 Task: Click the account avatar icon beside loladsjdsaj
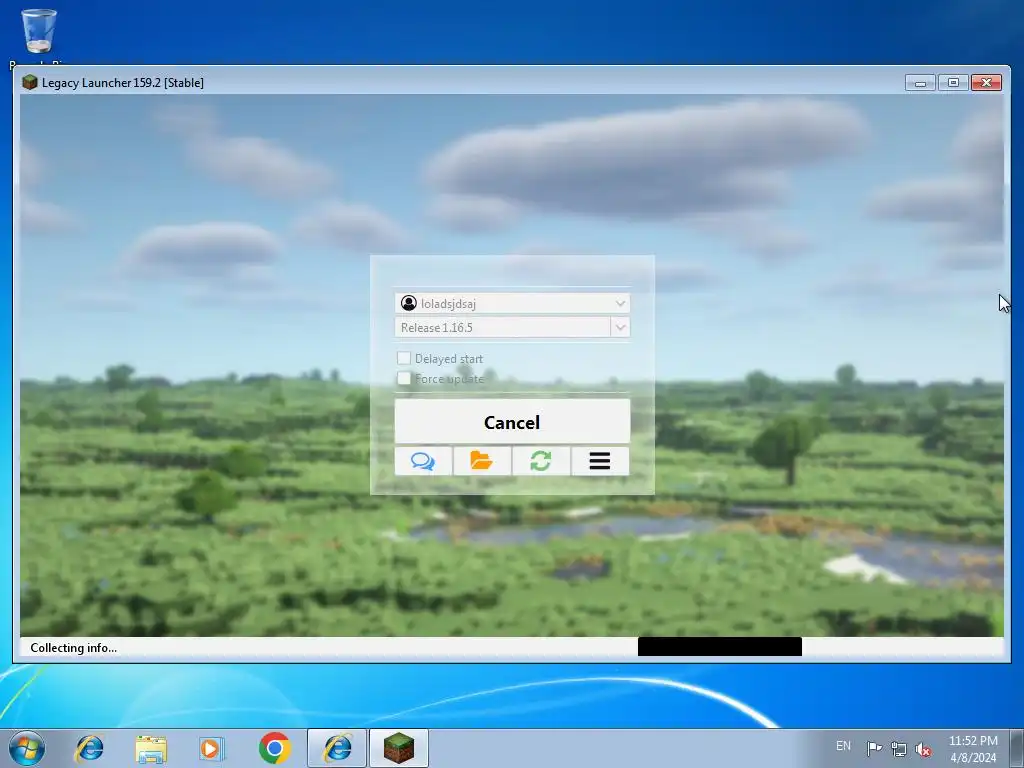[409, 303]
